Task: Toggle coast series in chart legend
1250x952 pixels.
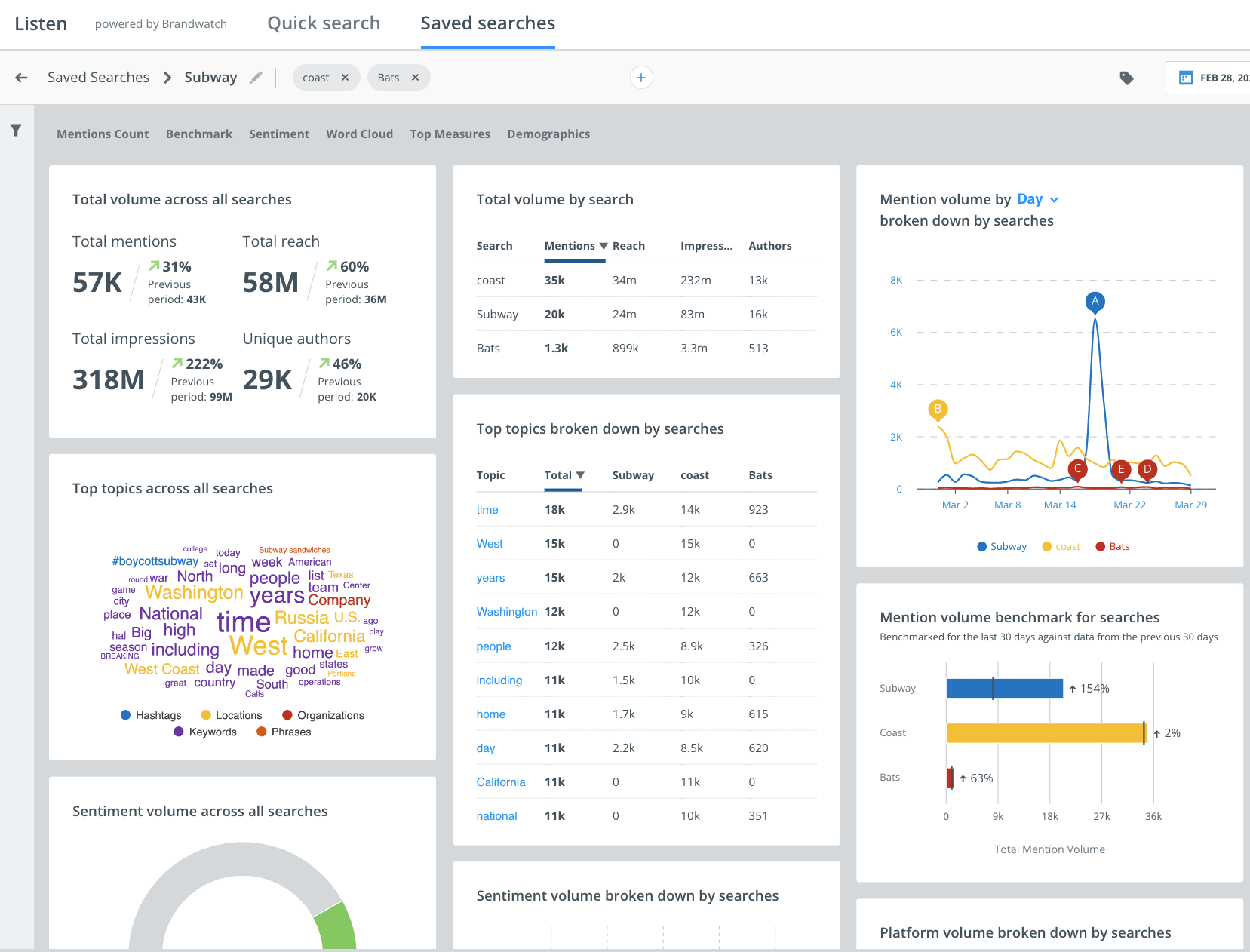Action: (x=1061, y=547)
